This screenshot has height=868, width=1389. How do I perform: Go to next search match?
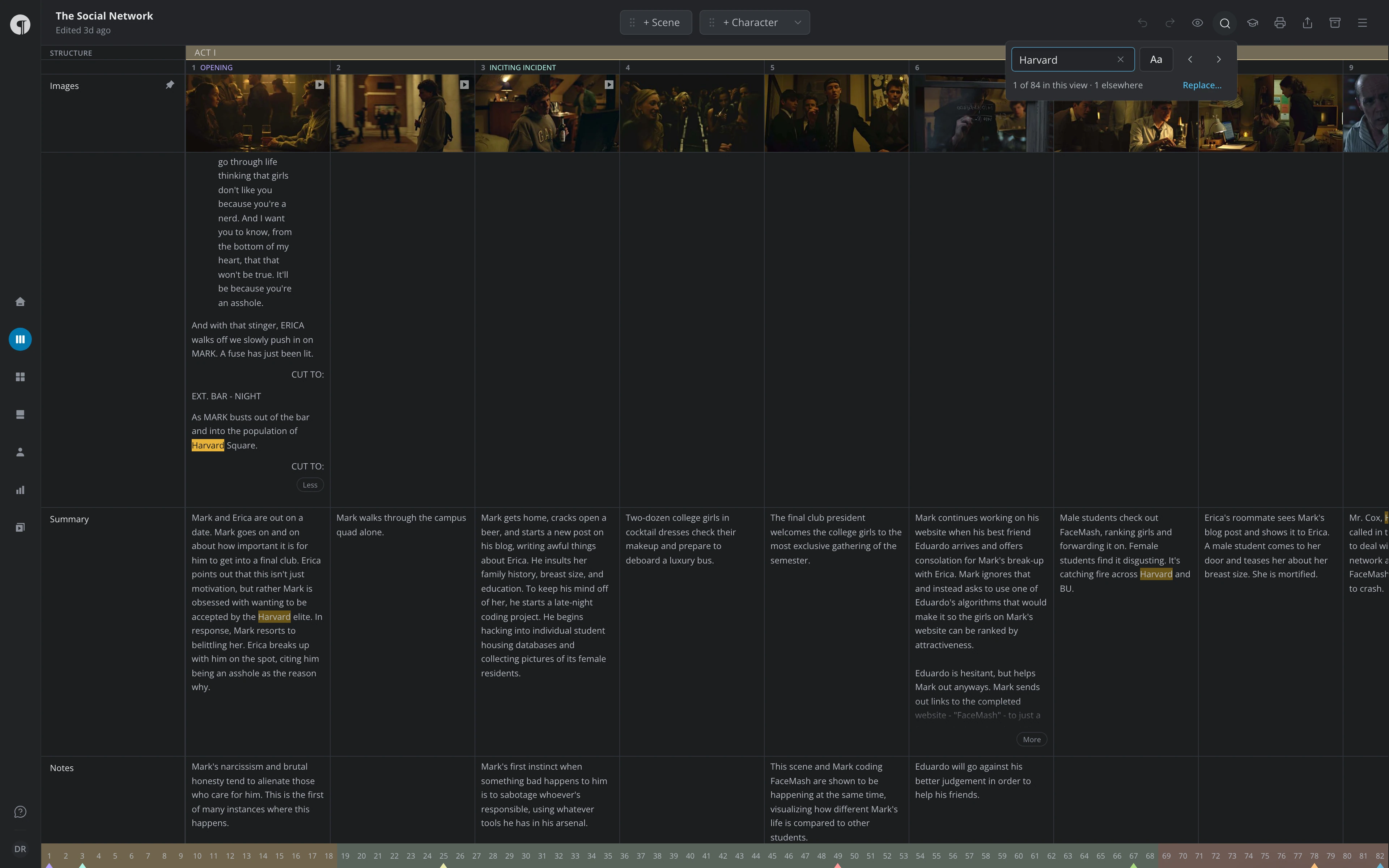[1219, 60]
